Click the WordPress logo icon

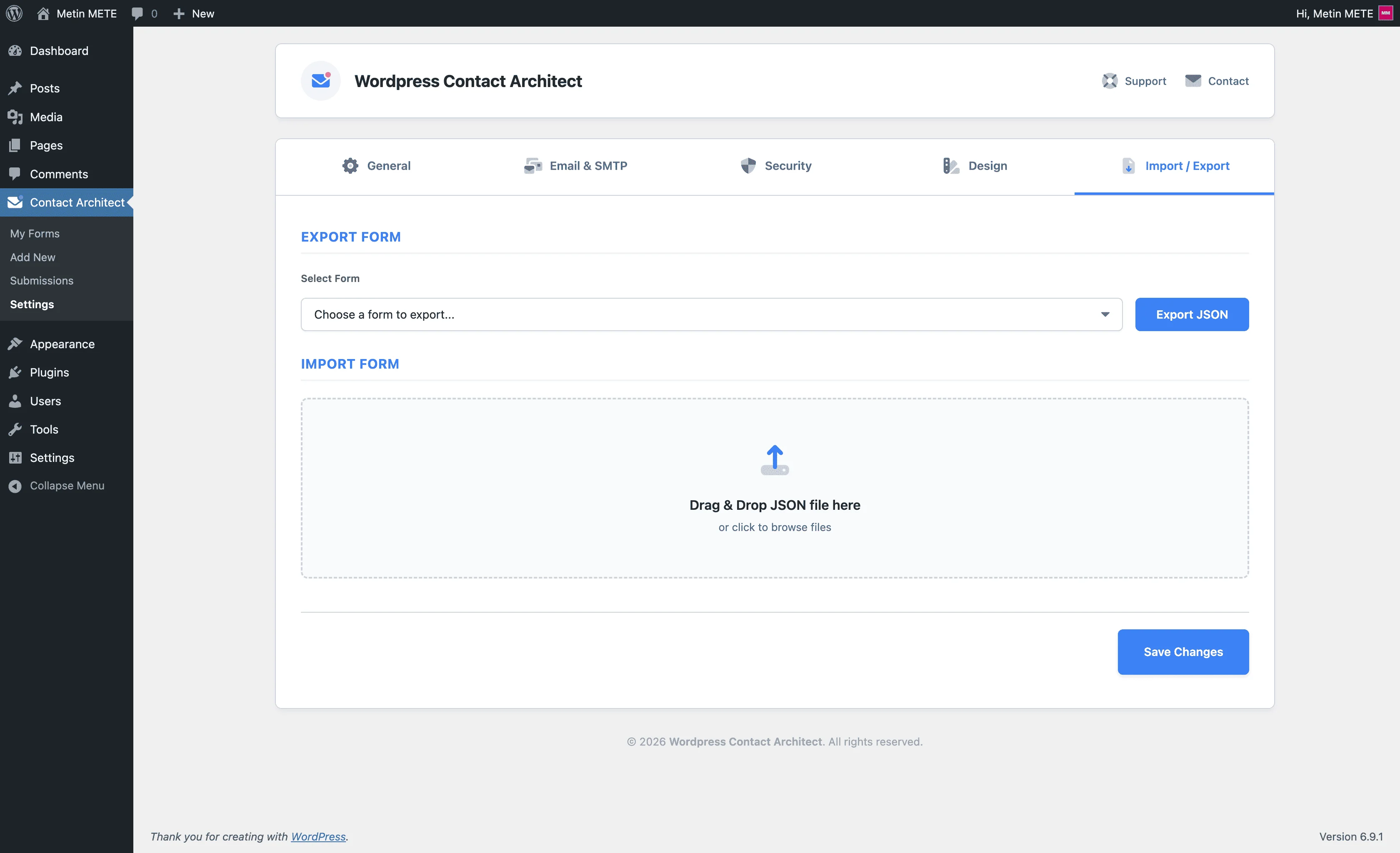coord(14,13)
